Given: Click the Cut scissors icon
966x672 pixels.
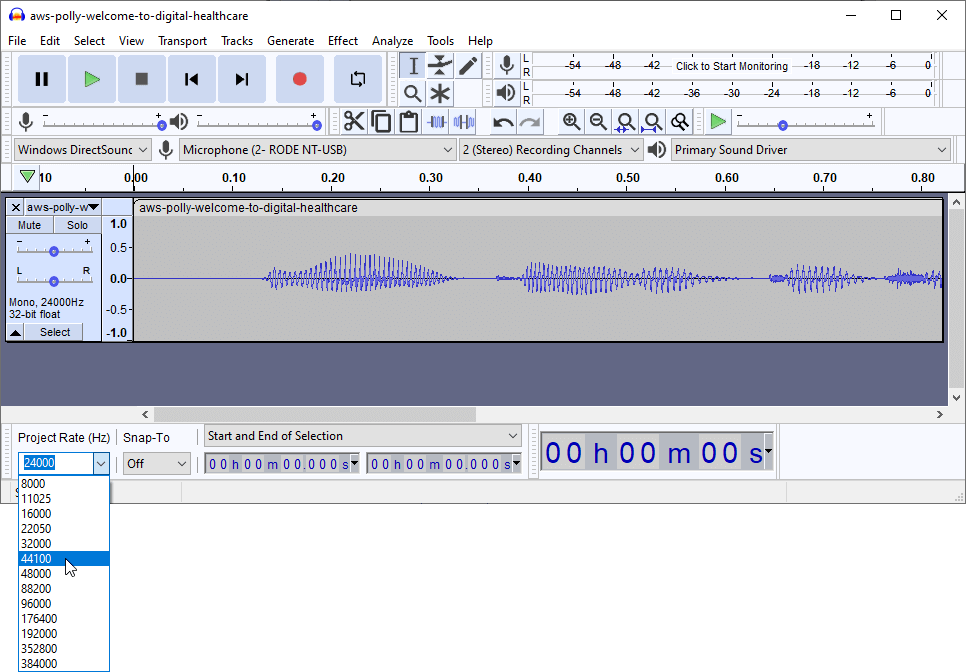Looking at the screenshot, I should [x=354, y=121].
